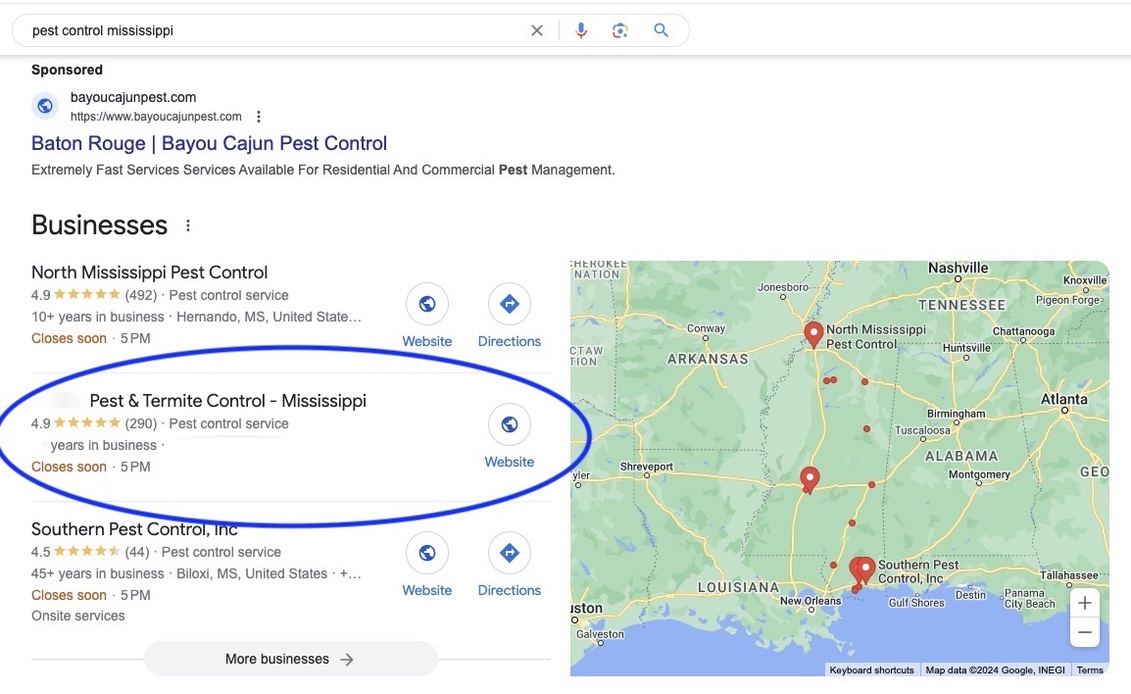
Task: Start voice search with microphone icon
Action: (x=581, y=31)
